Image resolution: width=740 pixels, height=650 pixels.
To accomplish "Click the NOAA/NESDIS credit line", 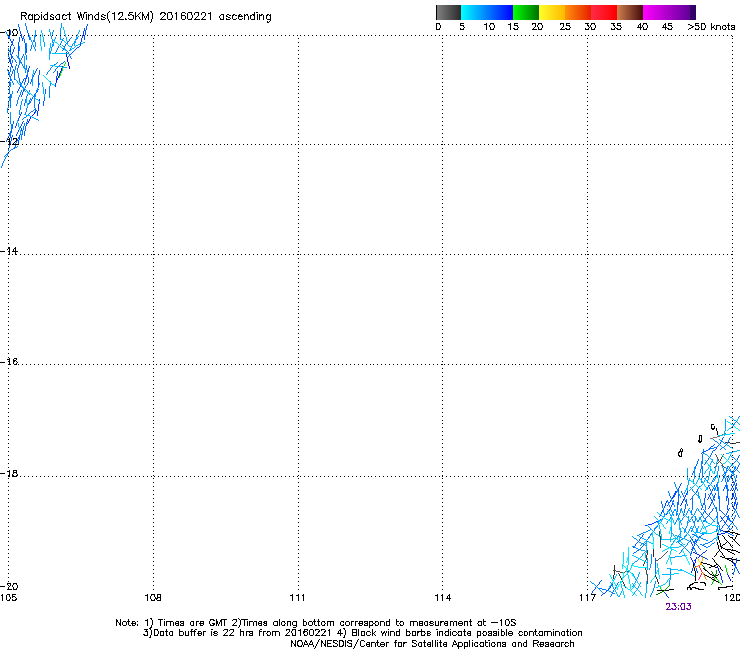I will [432, 644].
